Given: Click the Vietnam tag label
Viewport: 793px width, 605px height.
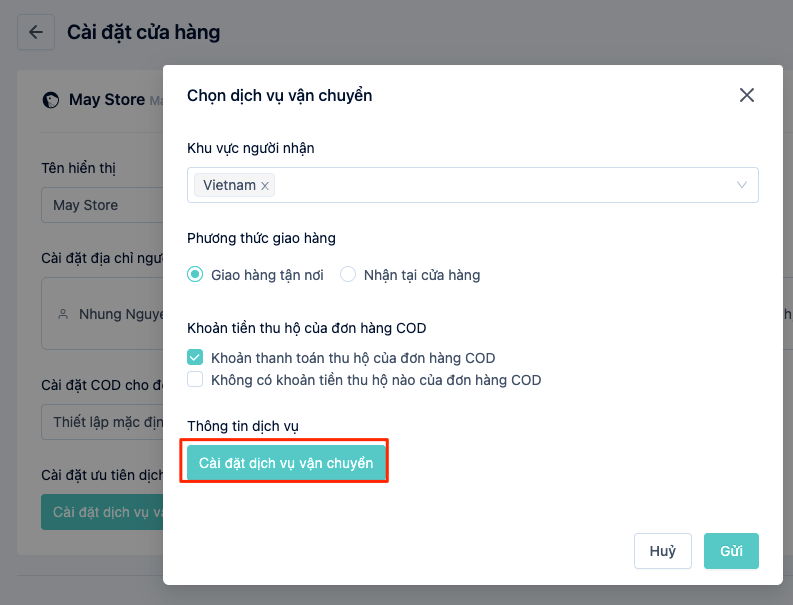Looking at the screenshot, I should (x=230, y=185).
